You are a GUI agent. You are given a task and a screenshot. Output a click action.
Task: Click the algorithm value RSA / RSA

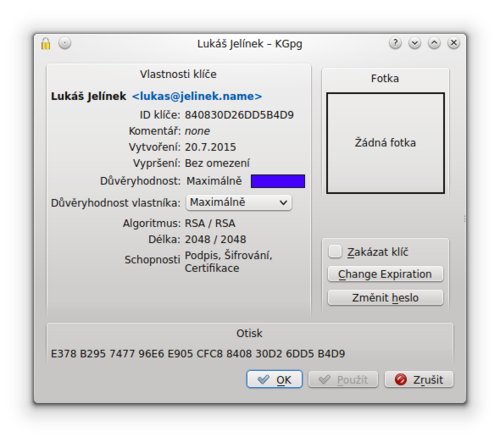tap(210, 223)
